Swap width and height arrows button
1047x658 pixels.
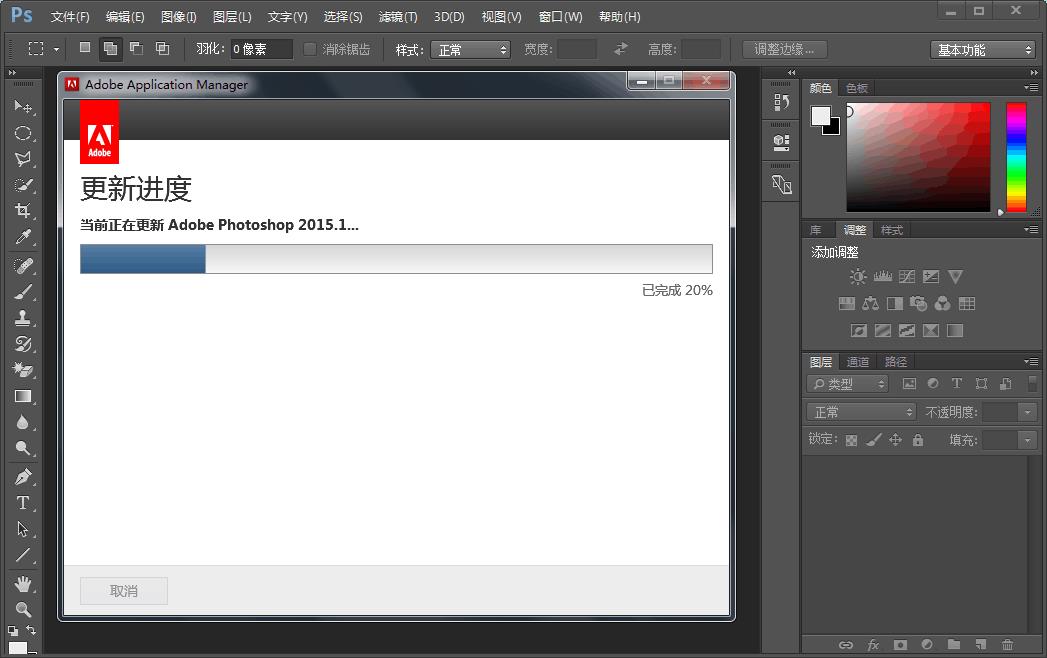pos(621,49)
